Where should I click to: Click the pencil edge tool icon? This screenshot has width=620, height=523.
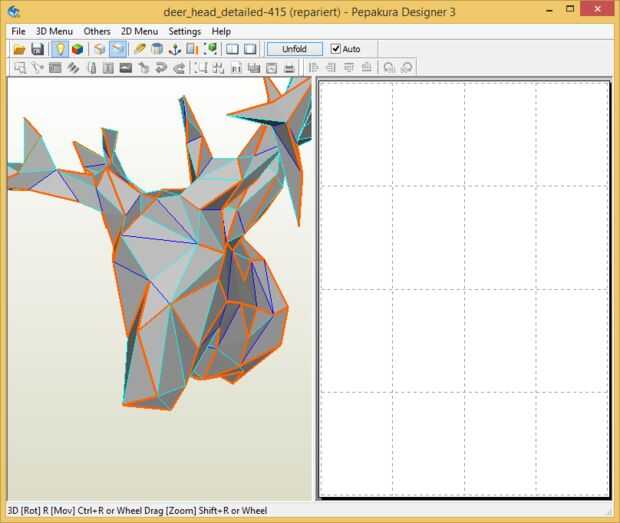point(140,49)
